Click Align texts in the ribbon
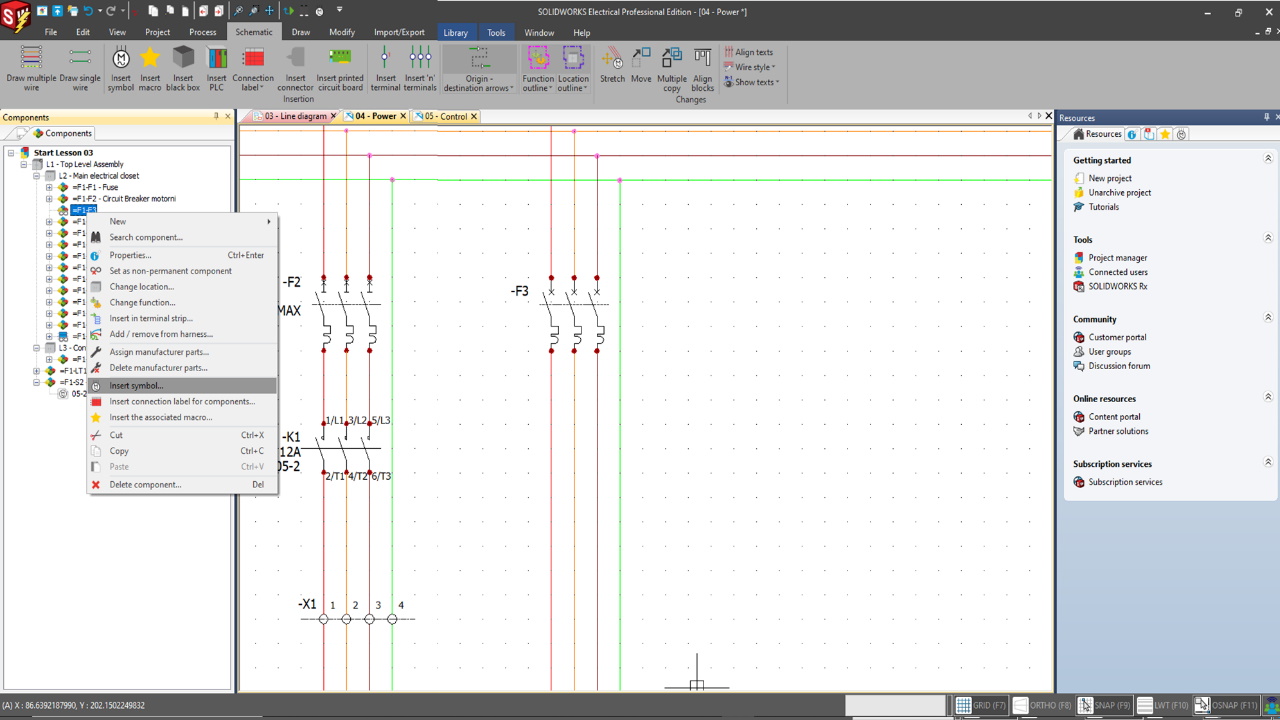The height and width of the screenshot is (720, 1280). (x=748, y=52)
